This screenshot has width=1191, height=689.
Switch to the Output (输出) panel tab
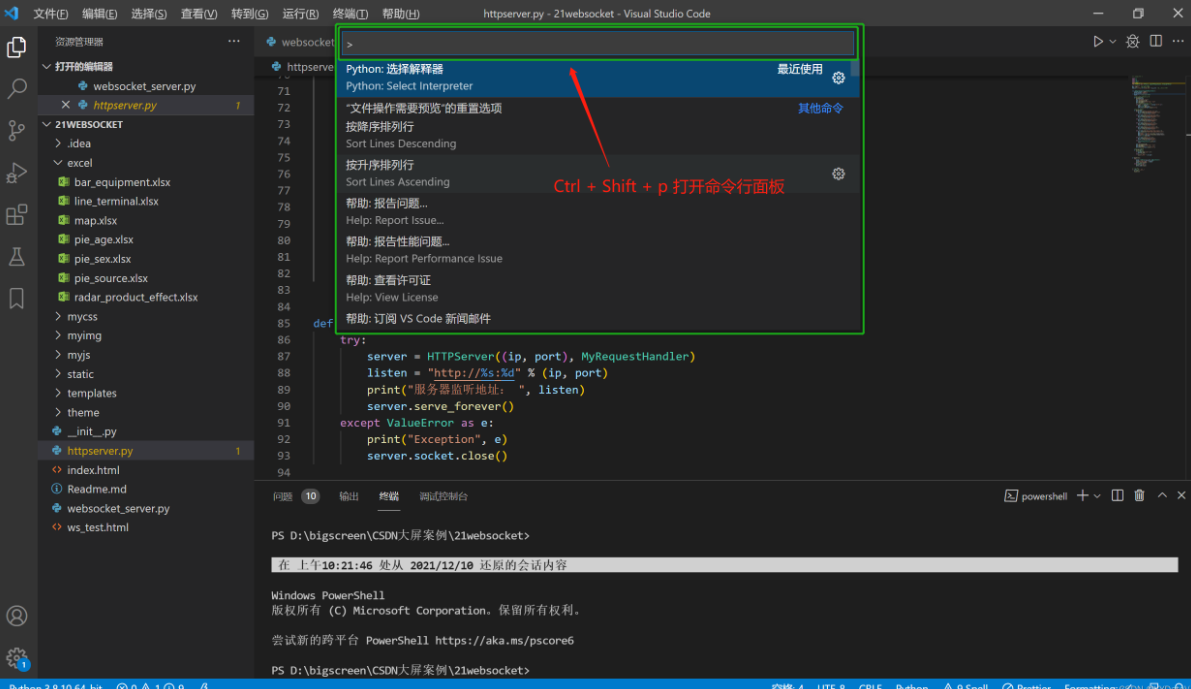point(349,496)
